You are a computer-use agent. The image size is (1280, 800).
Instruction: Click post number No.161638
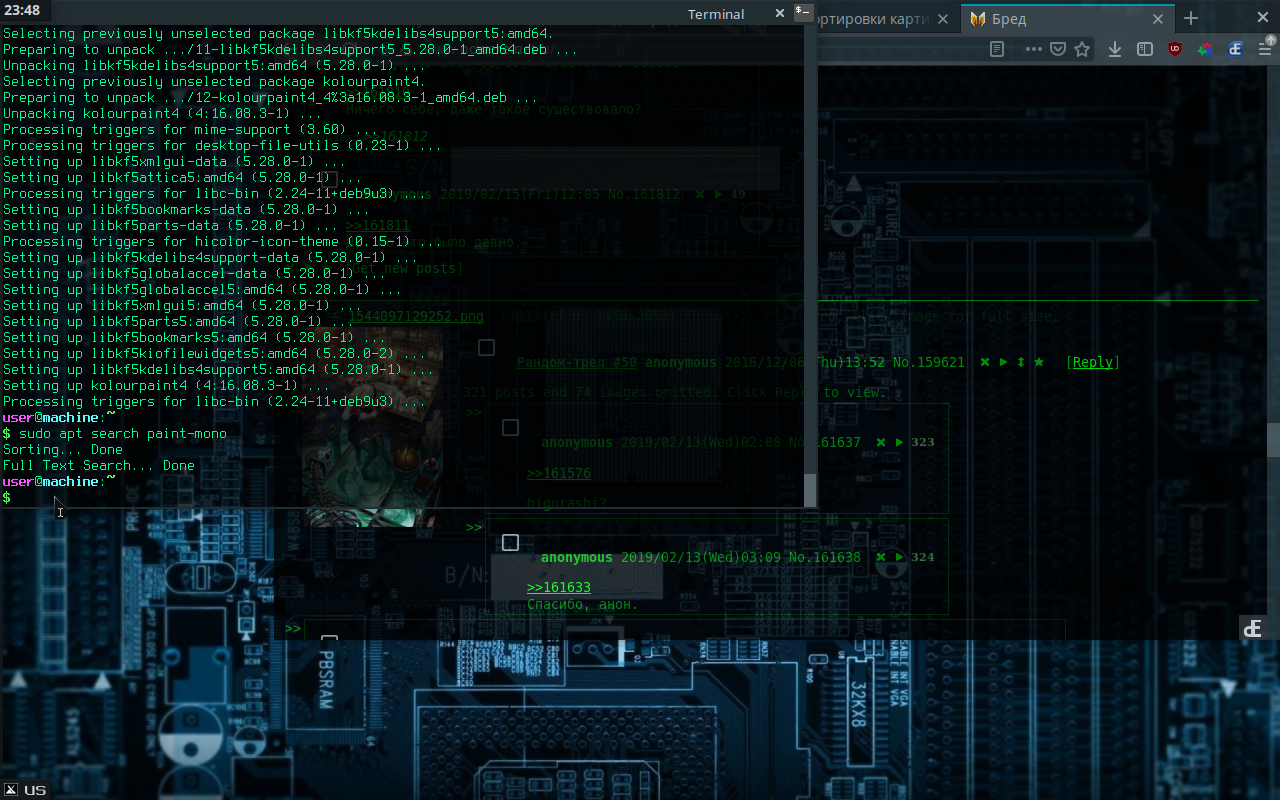[825, 557]
